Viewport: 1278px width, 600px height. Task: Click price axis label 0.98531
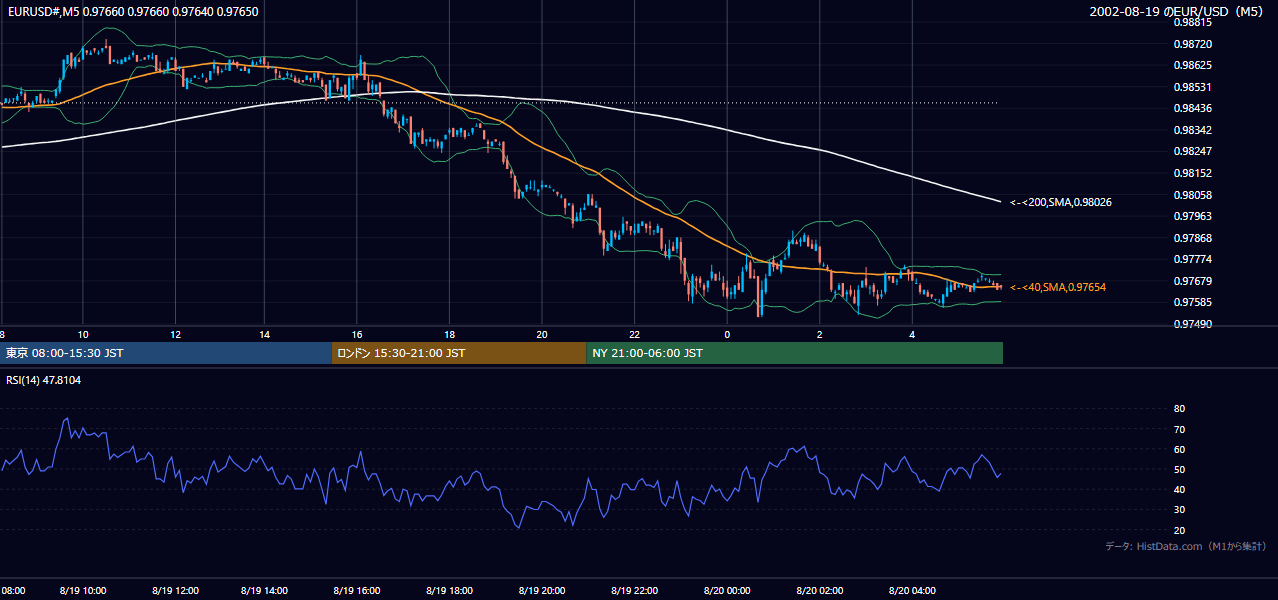click(x=1192, y=87)
